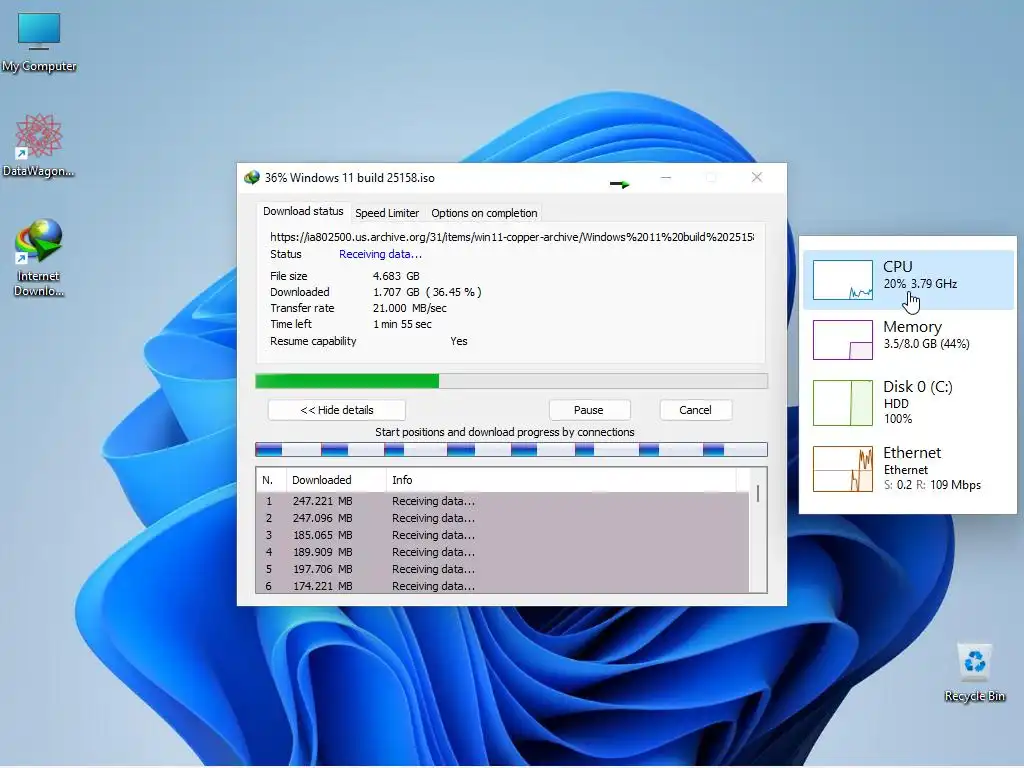
Task: Select the Memory performance graph thumbnail
Action: pos(842,340)
